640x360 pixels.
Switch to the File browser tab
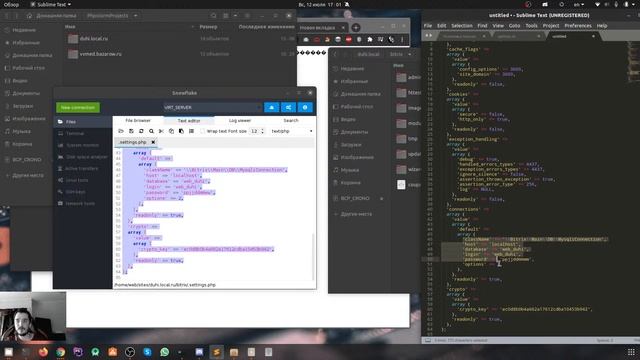(138, 120)
